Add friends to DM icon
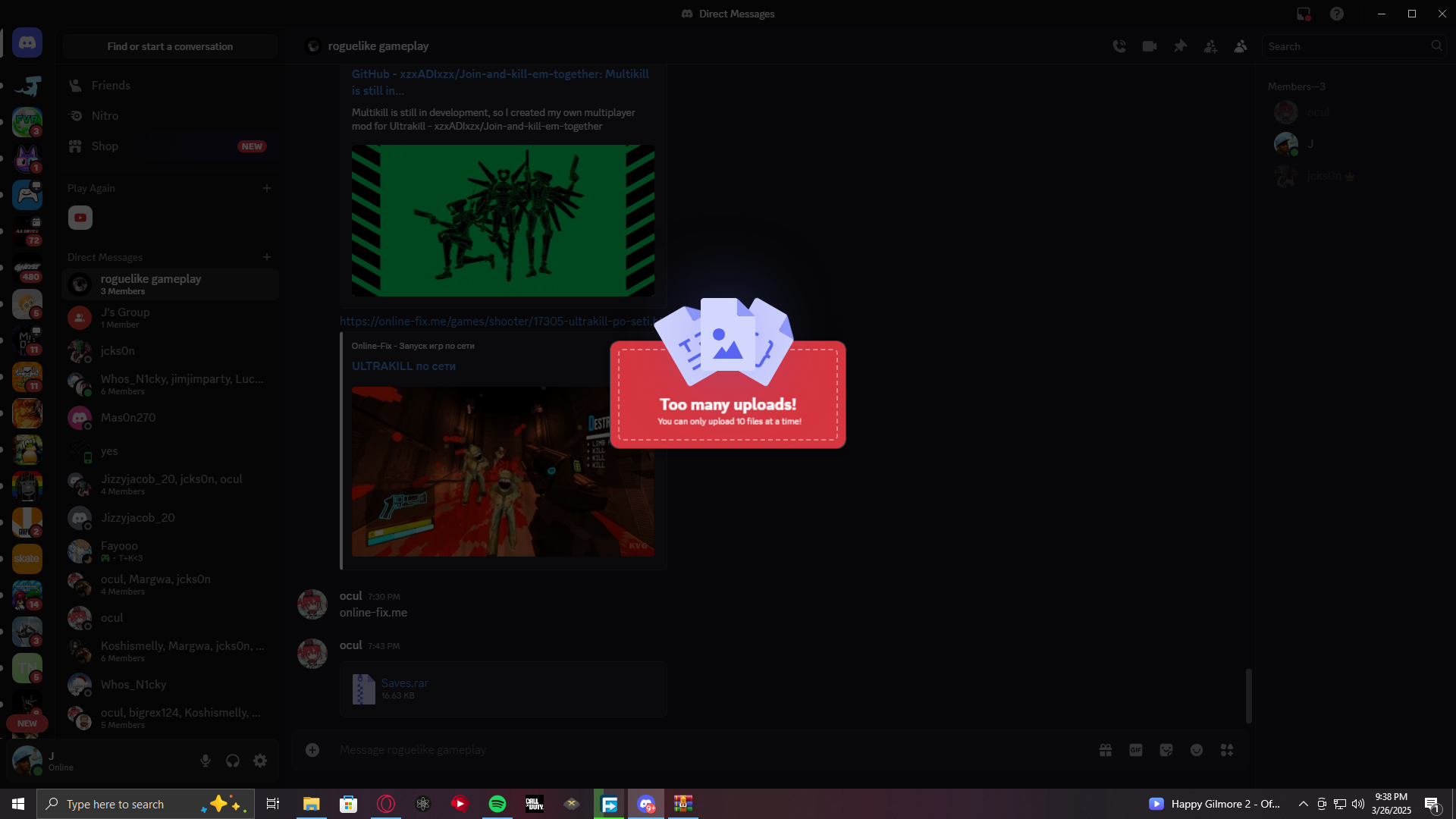Image resolution: width=1456 pixels, height=819 pixels. [x=1210, y=46]
